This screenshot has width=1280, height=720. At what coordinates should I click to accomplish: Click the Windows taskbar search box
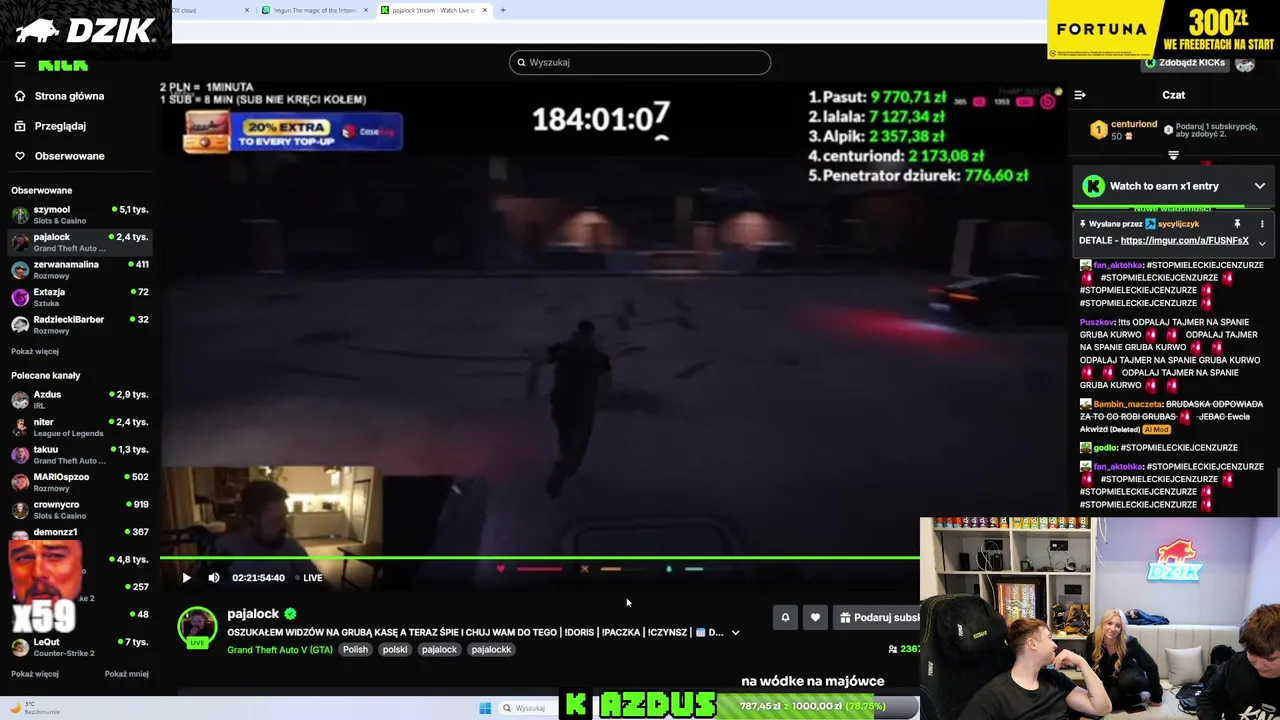pyautogui.click(x=528, y=708)
